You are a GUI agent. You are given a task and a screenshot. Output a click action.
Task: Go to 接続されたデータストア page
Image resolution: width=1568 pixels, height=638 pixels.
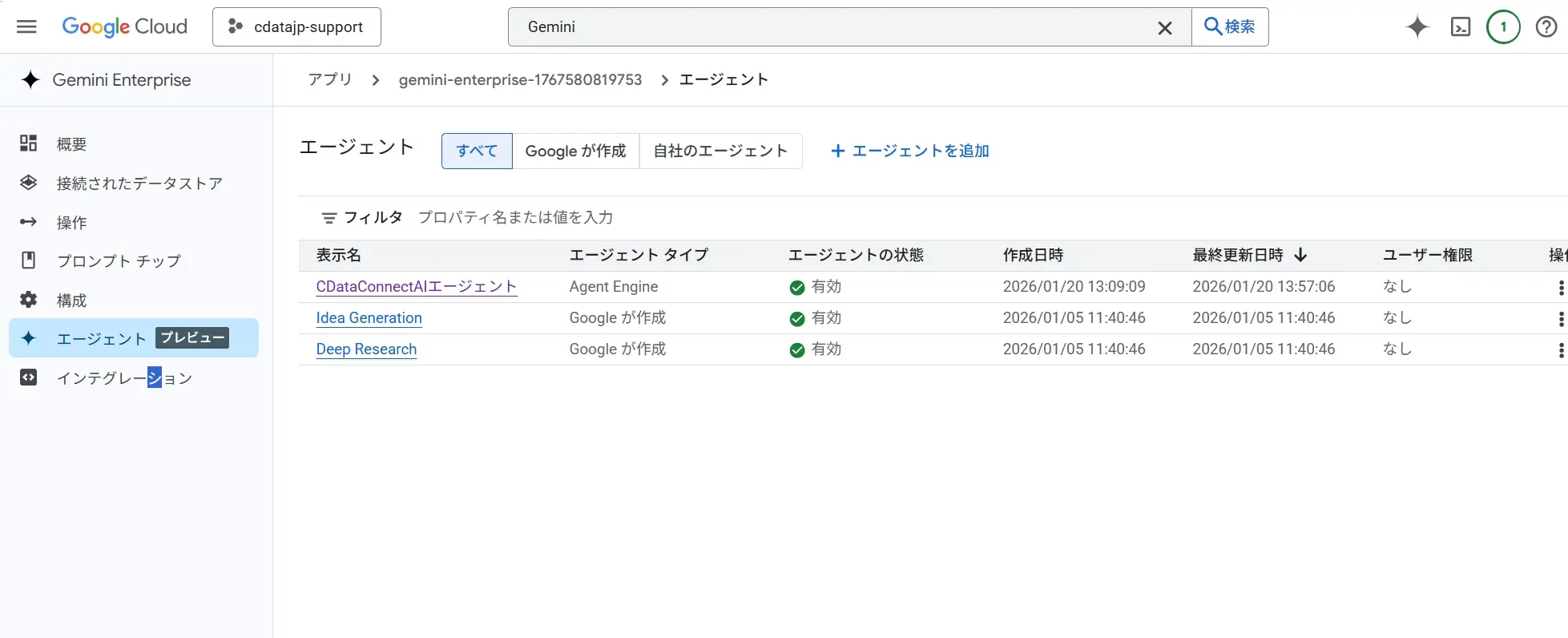(139, 184)
